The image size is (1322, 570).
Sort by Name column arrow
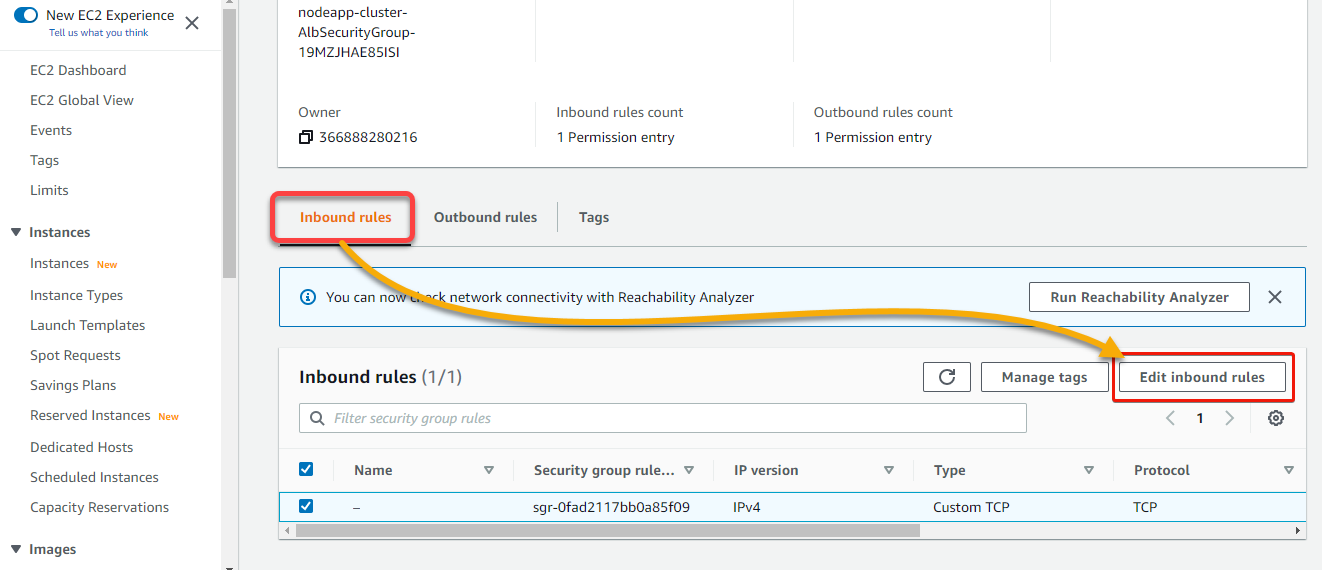point(489,470)
